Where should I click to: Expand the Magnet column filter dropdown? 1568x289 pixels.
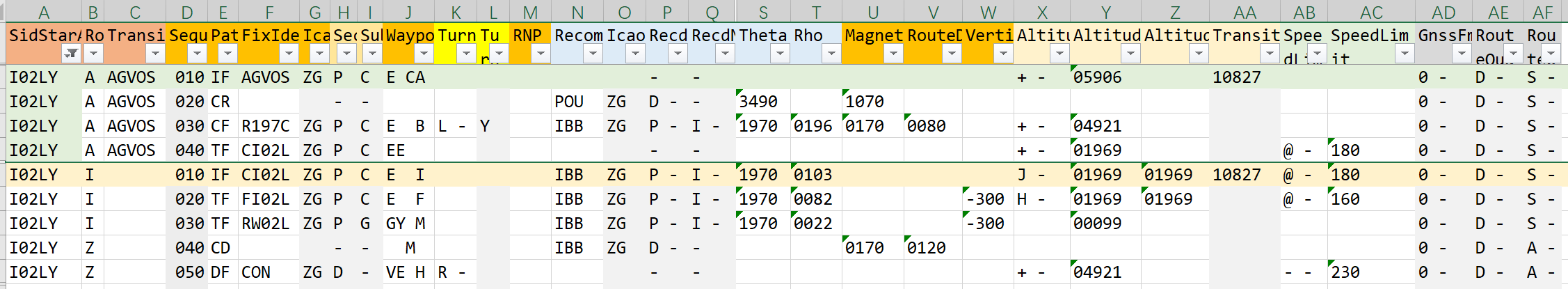point(893,54)
